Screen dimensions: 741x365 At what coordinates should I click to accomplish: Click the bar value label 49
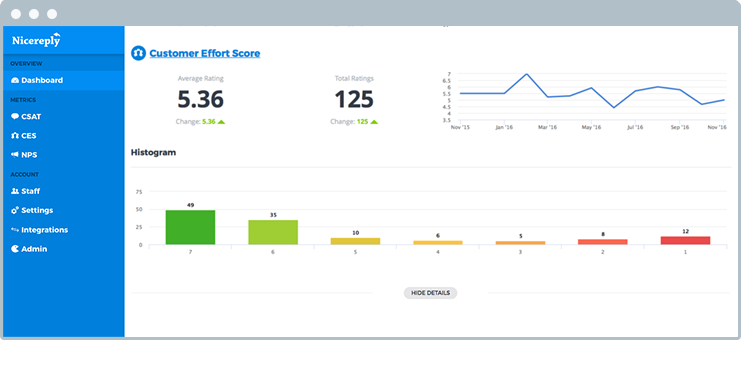coord(190,205)
